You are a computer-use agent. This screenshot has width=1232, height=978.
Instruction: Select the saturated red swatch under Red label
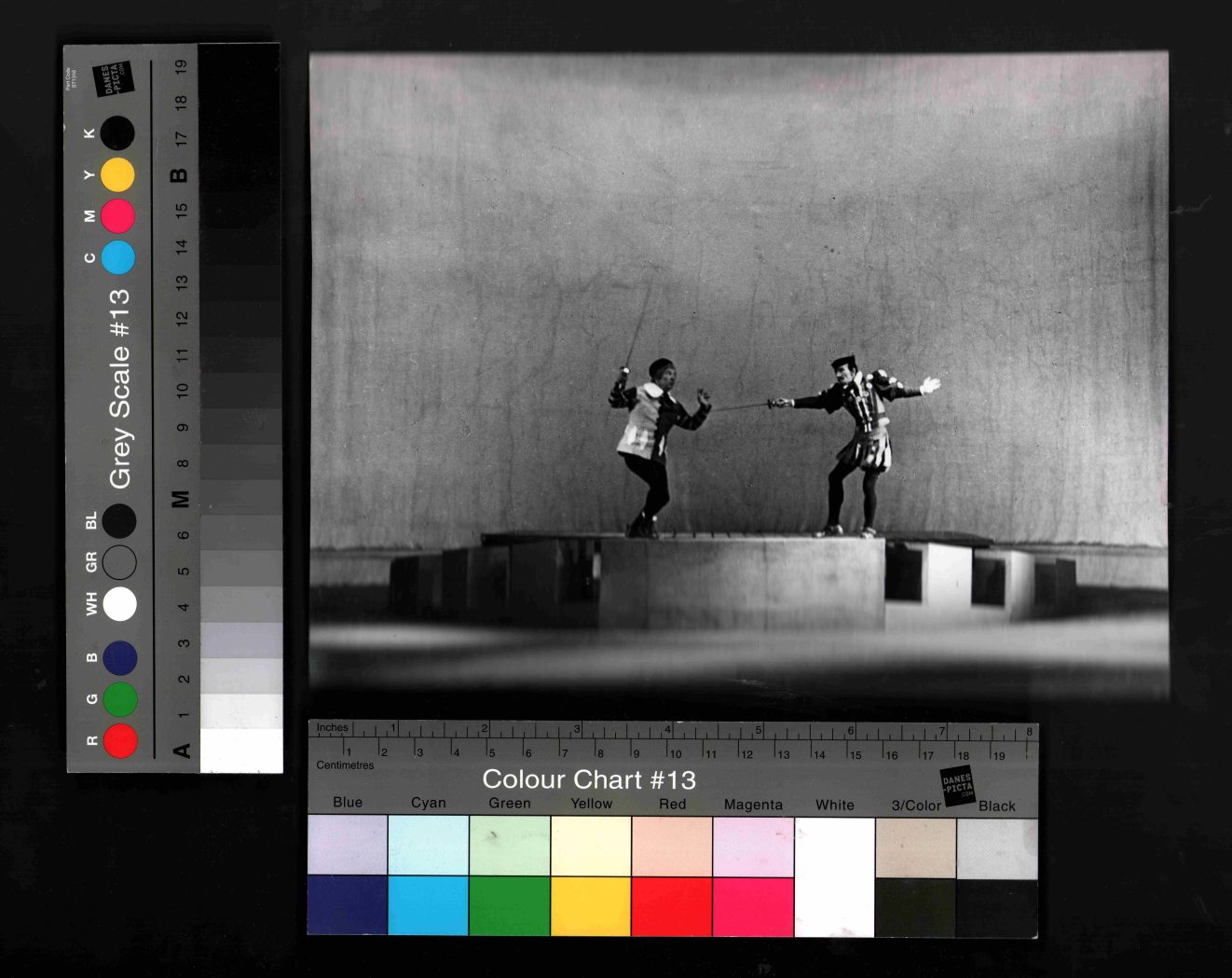(x=672, y=905)
